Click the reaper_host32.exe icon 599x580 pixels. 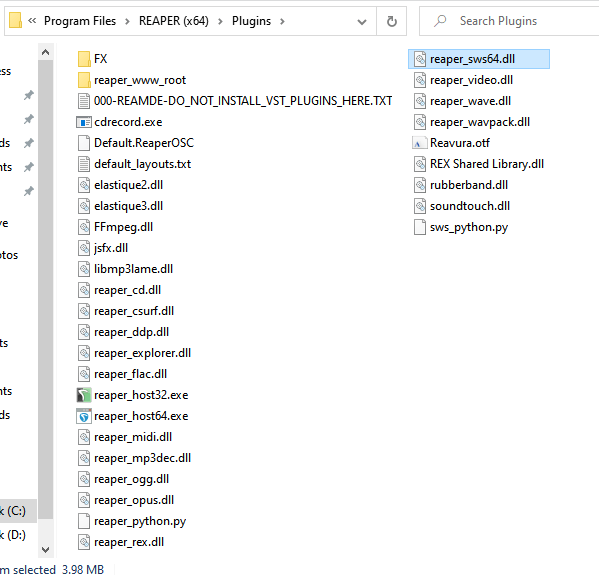(x=84, y=395)
